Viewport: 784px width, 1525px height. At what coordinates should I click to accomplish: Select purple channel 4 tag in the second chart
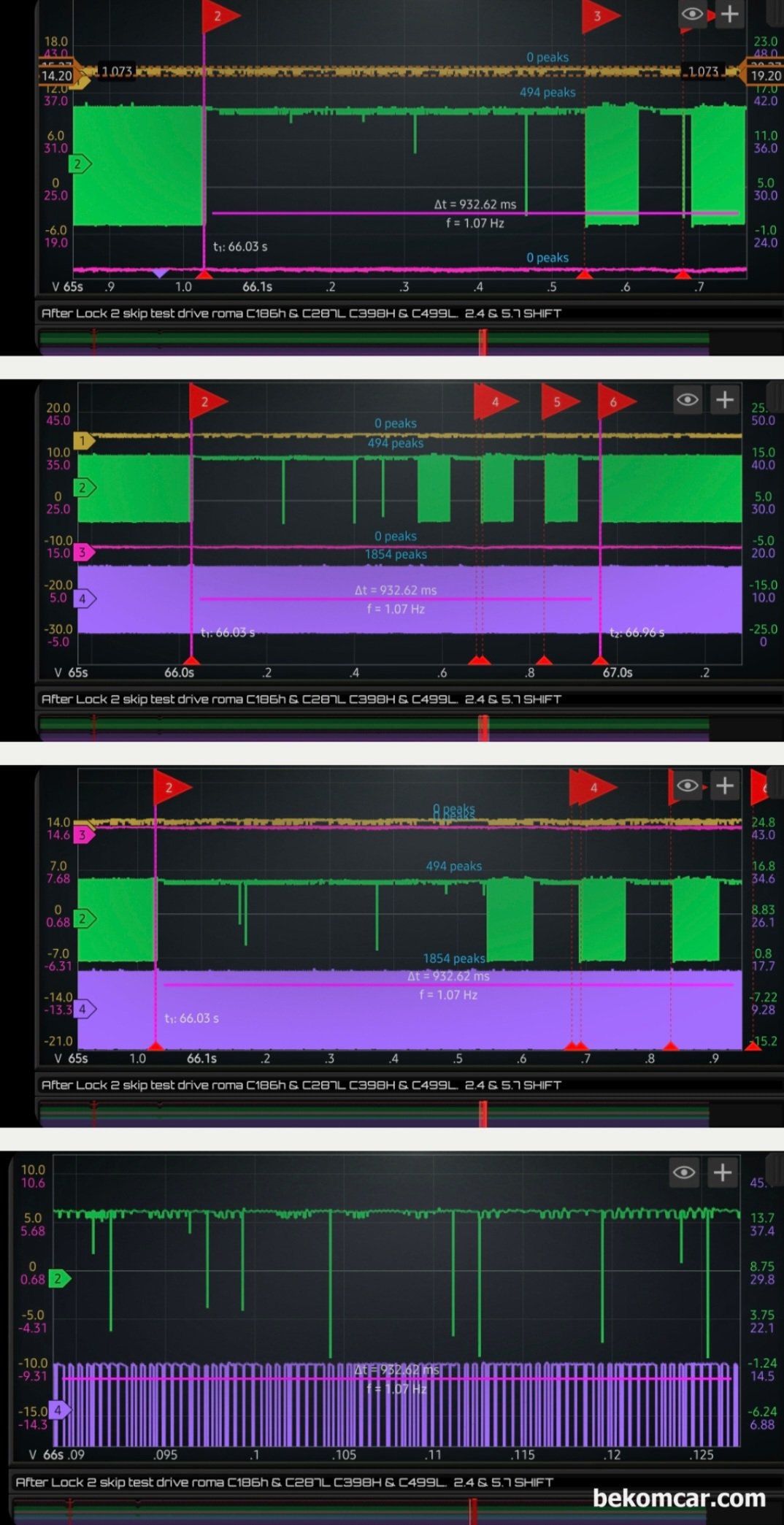coord(84,599)
